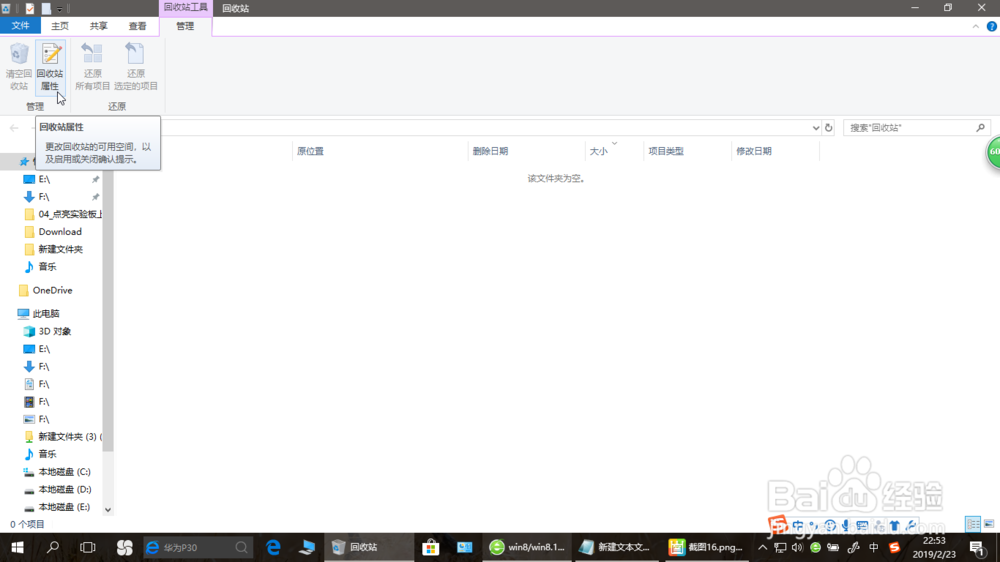Open quick access toolbar dropdown arrow
Screen dimensions: 1000x562
pyautogui.click(x=60, y=8)
